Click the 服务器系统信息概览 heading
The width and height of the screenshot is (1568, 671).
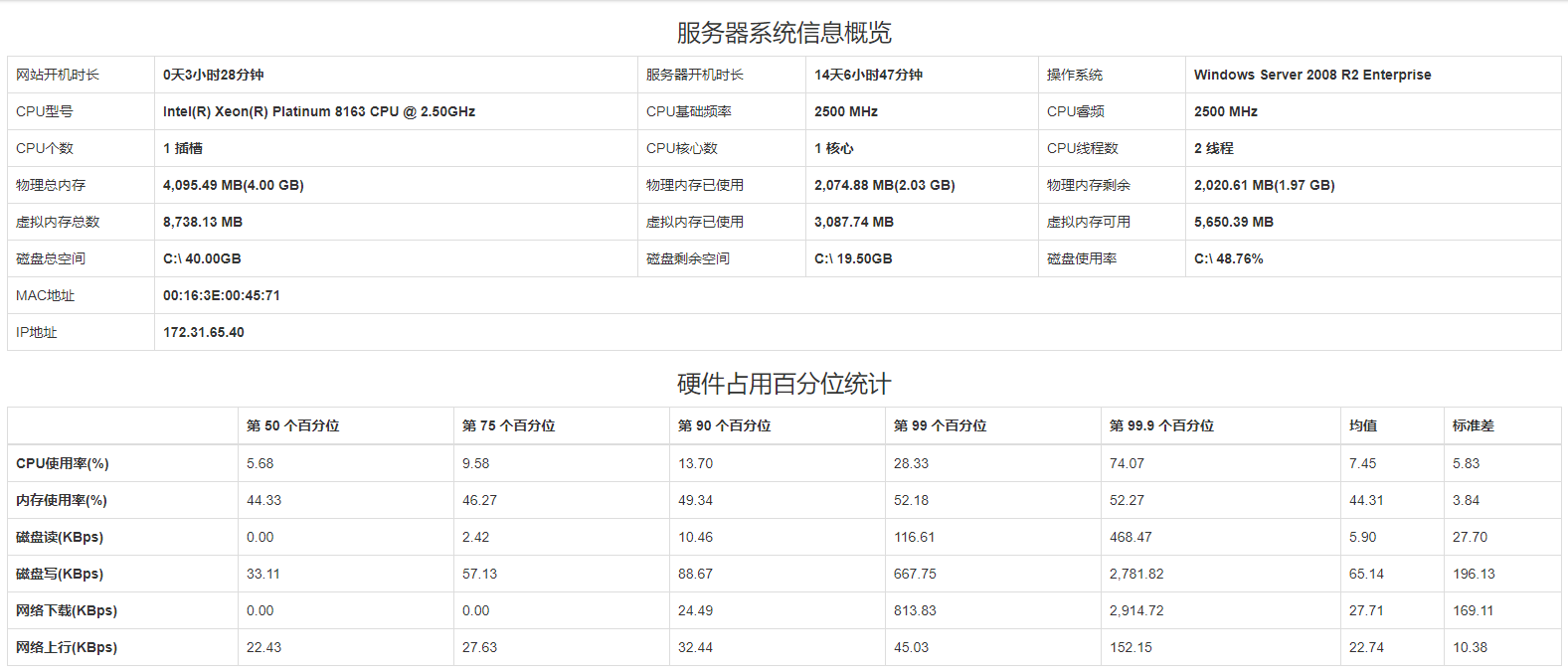784,33
